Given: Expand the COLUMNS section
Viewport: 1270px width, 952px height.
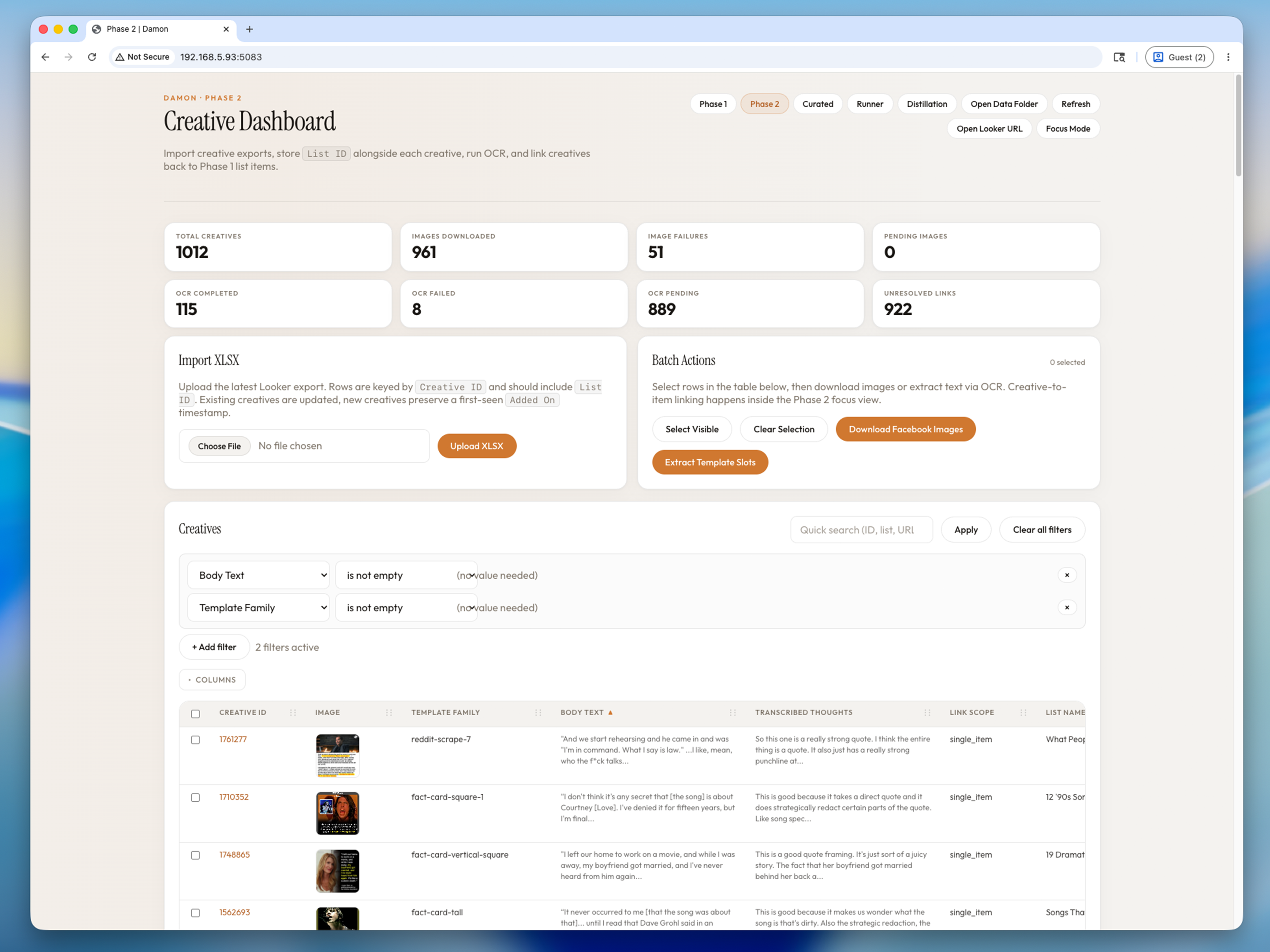Looking at the screenshot, I should point(212,680).
